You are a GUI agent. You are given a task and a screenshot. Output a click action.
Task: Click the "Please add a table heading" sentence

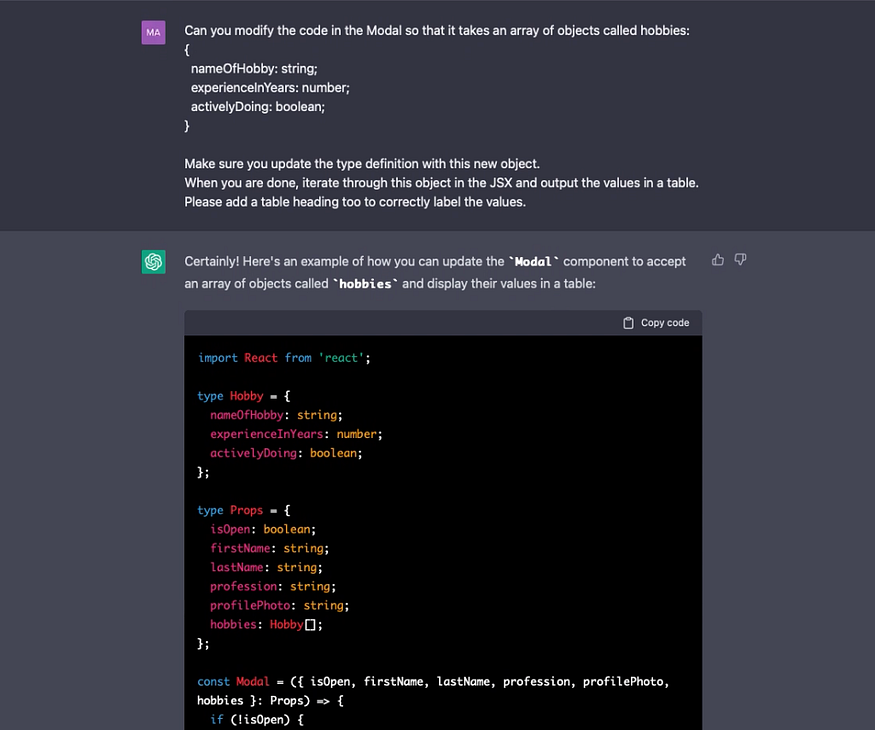[355, 202]
